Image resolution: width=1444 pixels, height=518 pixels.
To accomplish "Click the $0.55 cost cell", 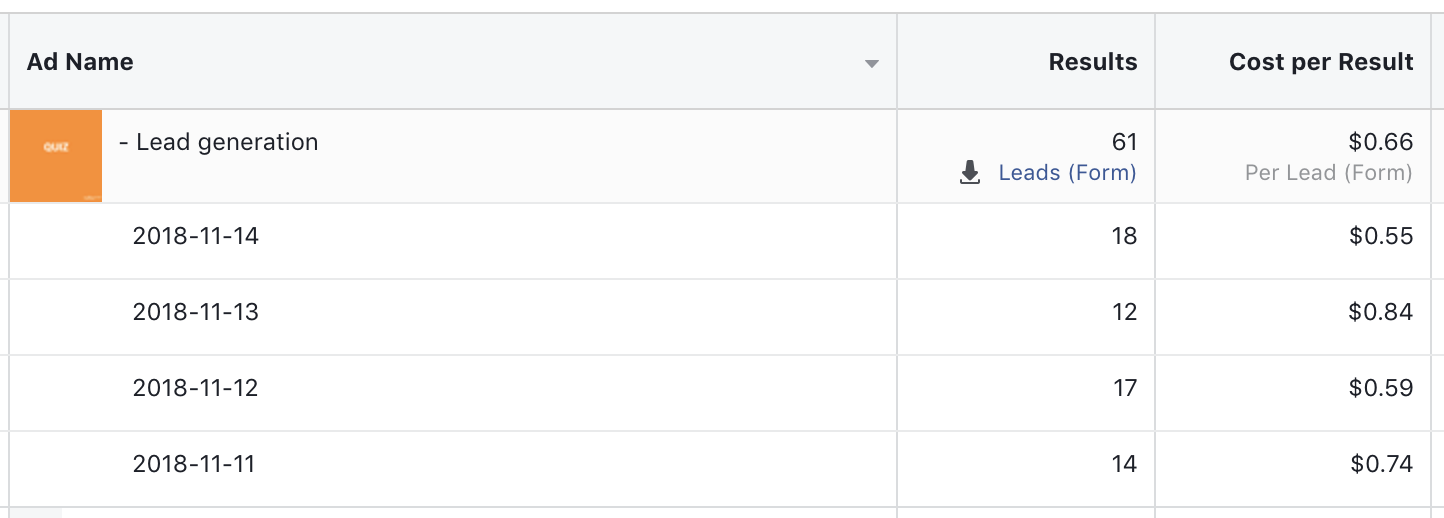I will pos(1381,236).
